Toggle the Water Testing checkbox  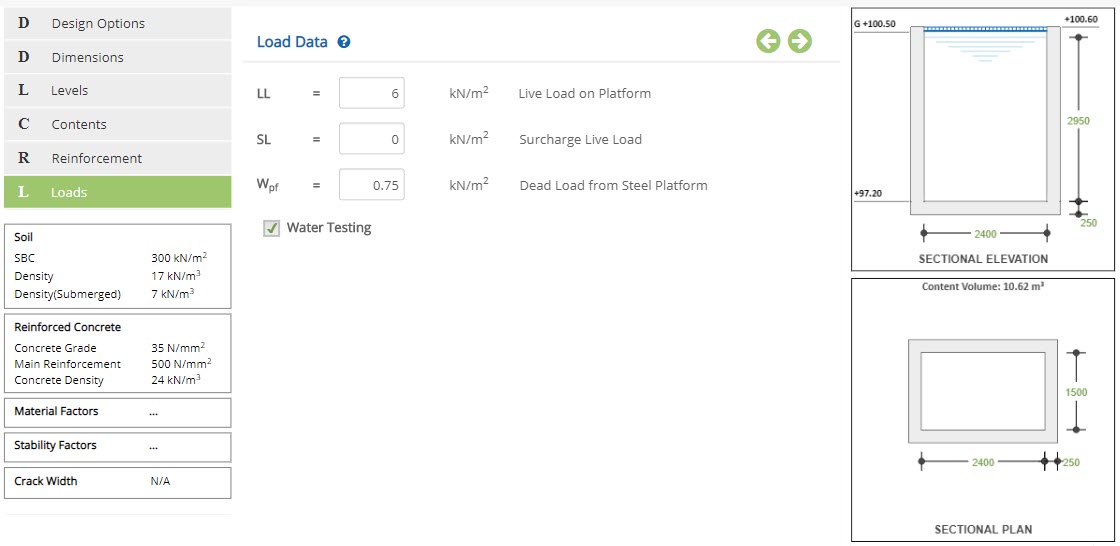pyautogui.click(x=271, y=228)
